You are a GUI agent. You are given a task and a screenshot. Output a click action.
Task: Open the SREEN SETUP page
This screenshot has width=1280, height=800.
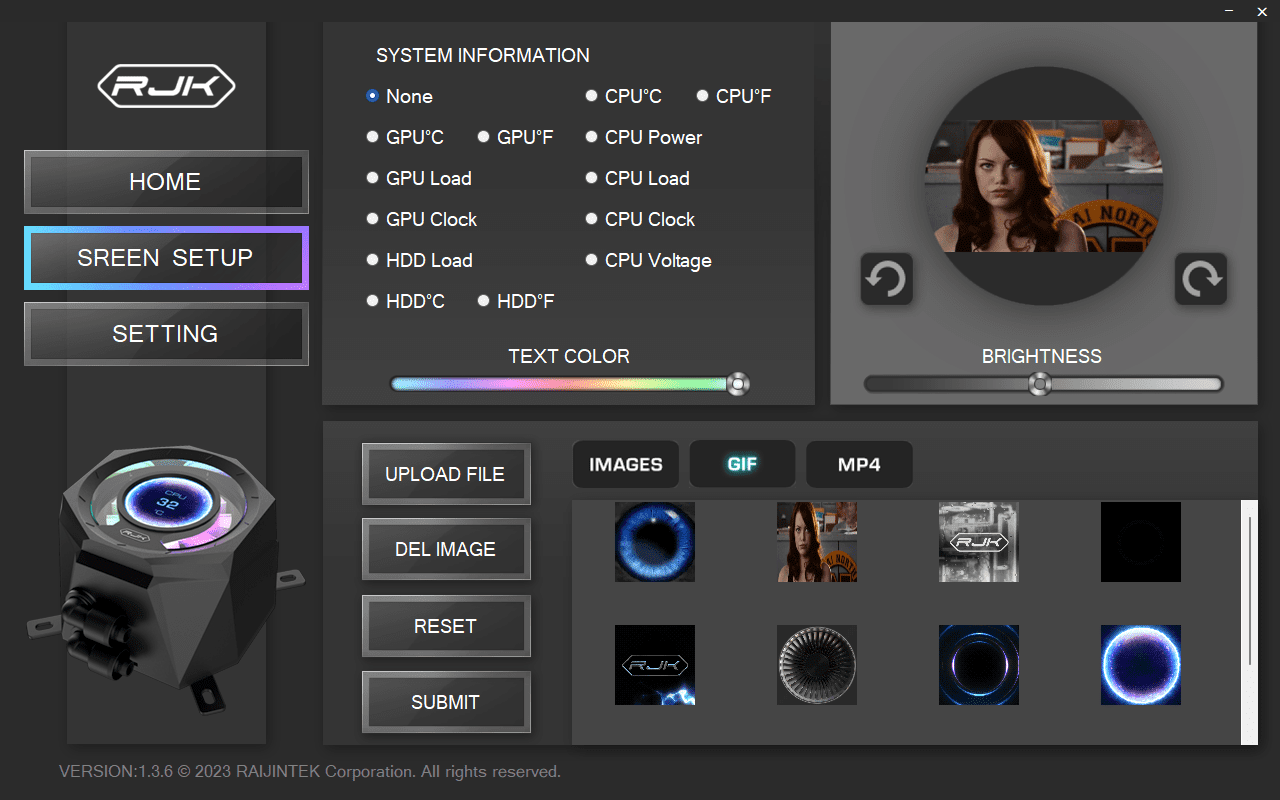(x=166, y=258)
